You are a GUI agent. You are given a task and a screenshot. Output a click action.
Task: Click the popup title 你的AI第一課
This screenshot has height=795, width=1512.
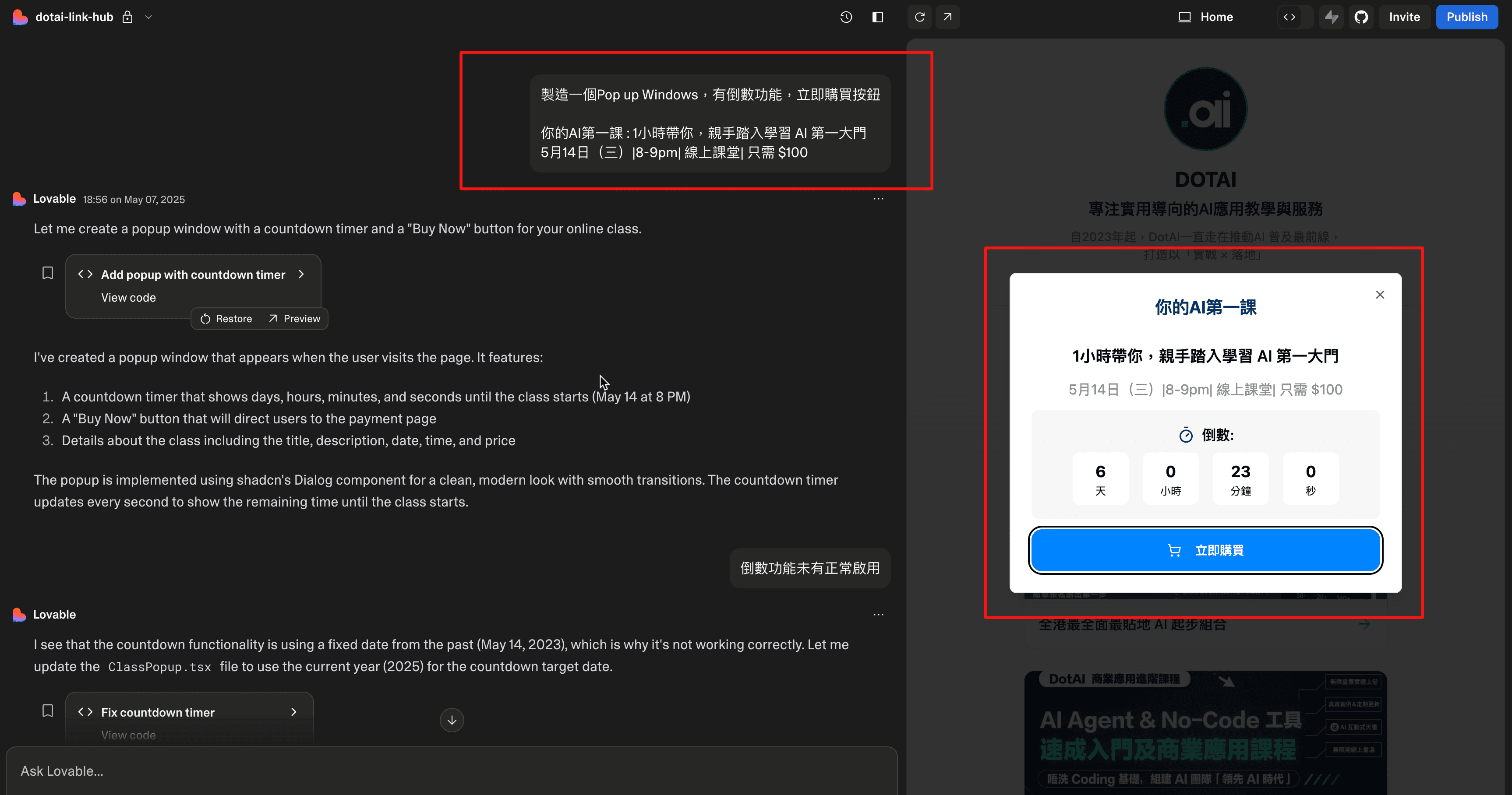pos(1205,307)
